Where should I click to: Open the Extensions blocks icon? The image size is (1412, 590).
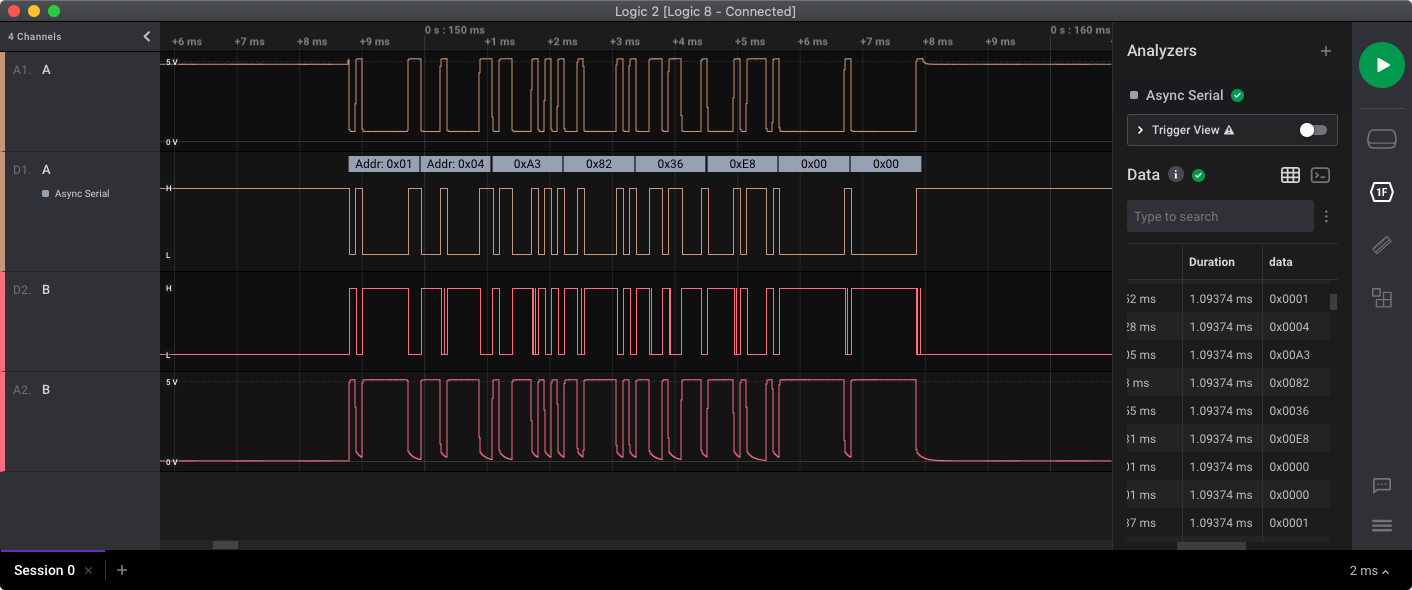coord(1381,297)
